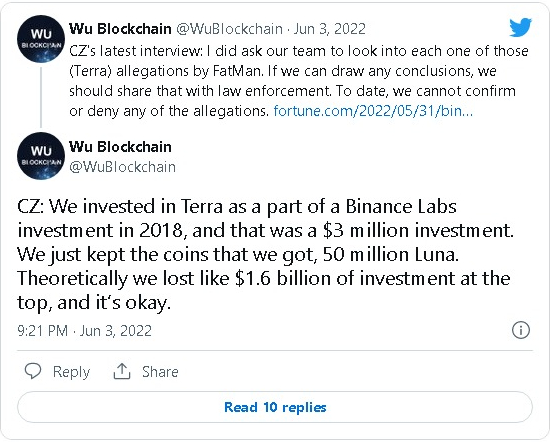The image size is (550, 442).
Task: Open parent tweet text about CZ's latest interview
Action: click(x=299, y=81)
